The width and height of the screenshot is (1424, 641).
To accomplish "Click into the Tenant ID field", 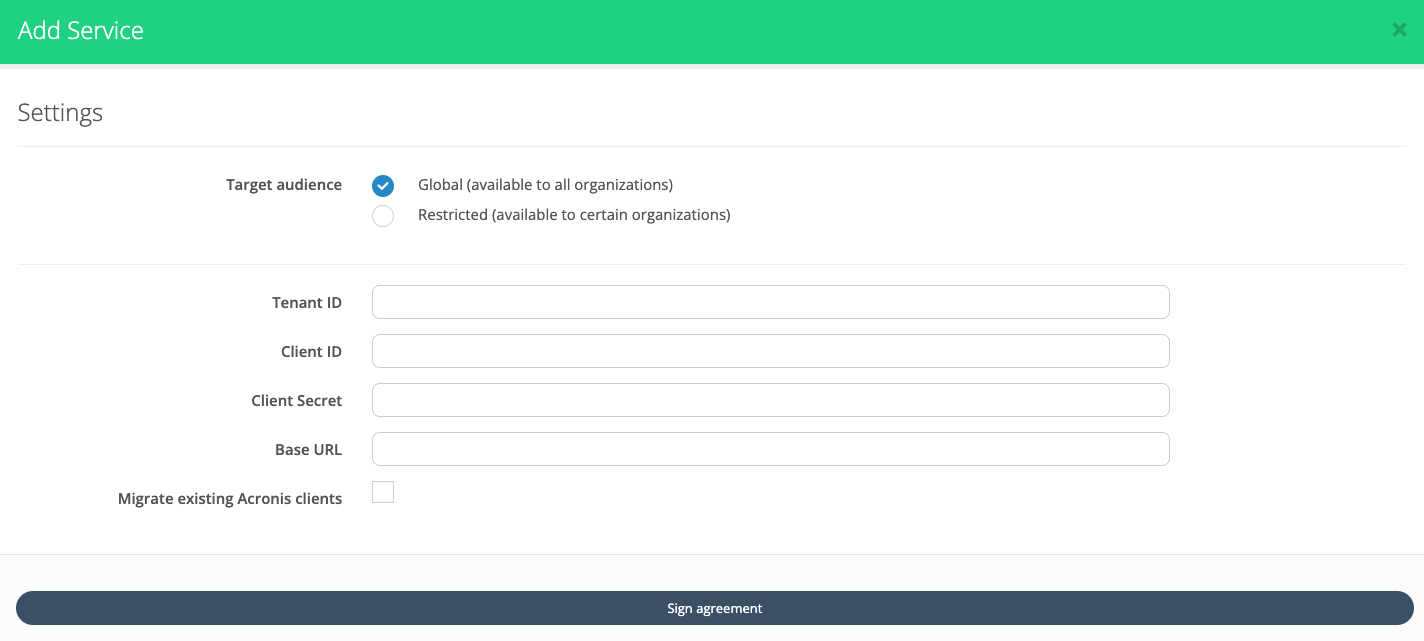I will click(770, 302).
